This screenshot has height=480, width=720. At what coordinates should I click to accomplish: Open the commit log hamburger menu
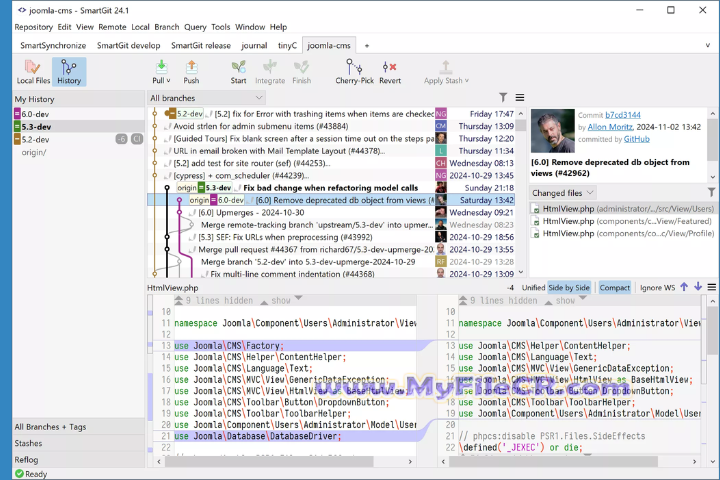(x=520, y=97)
